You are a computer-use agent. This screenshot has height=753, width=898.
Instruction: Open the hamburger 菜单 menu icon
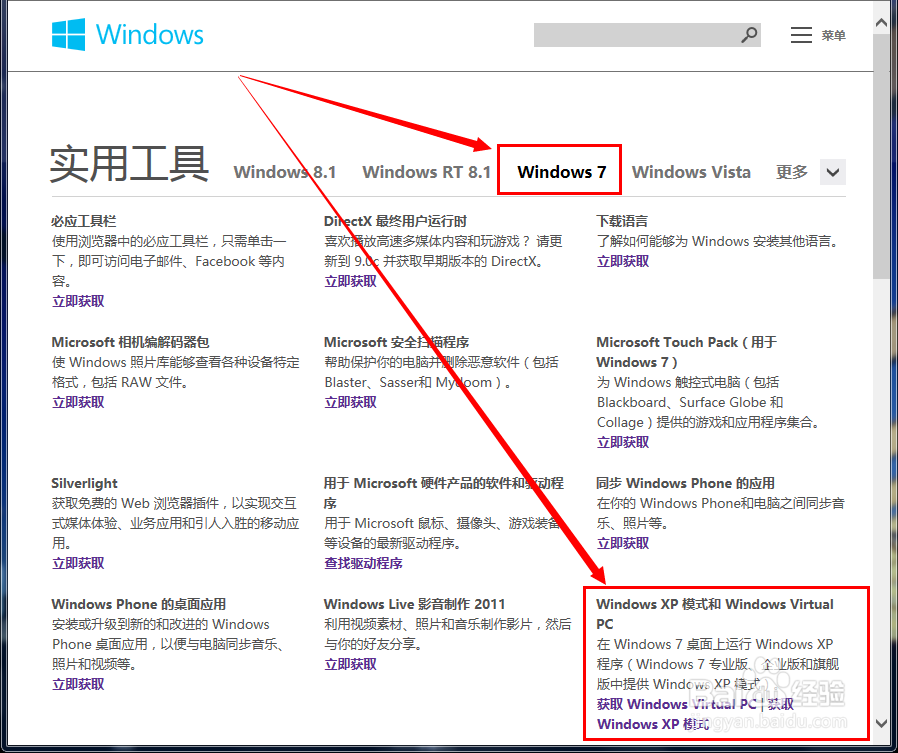tap(801, 35)
